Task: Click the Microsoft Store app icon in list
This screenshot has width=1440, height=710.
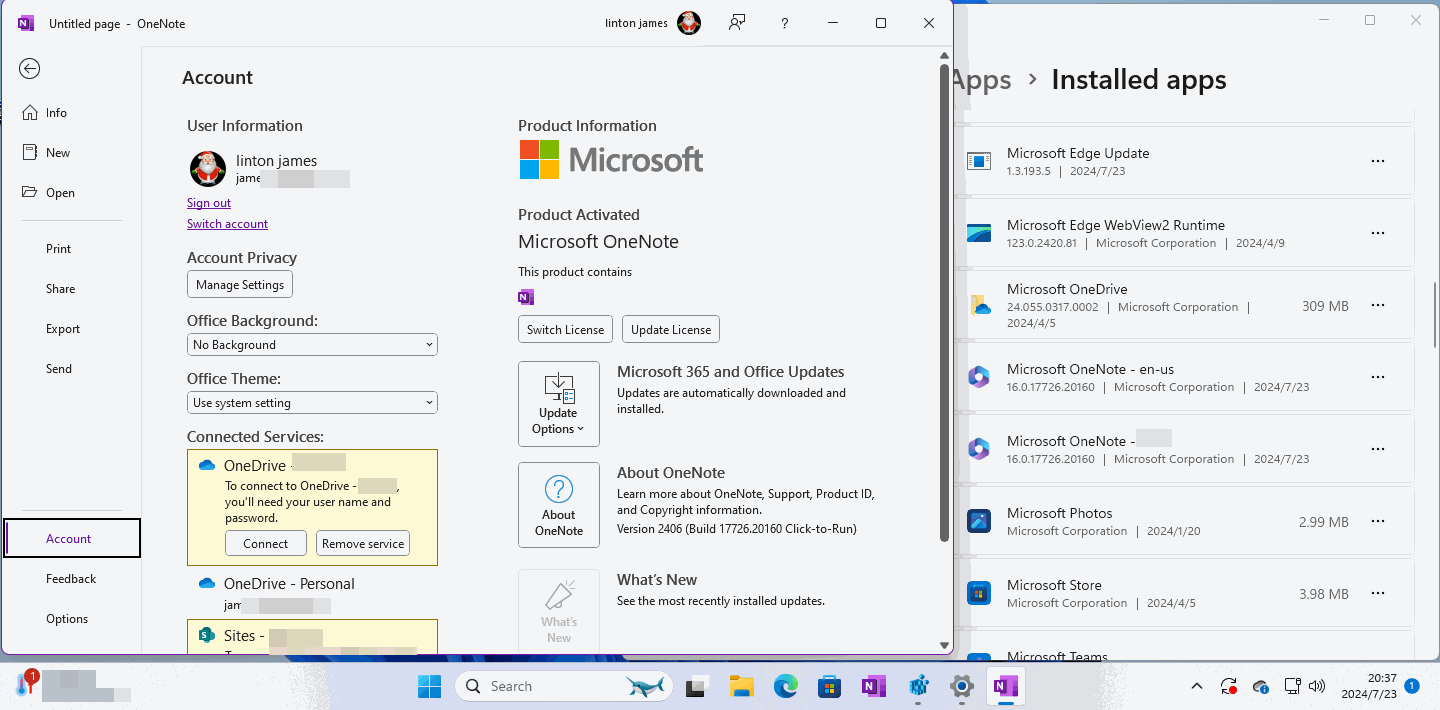Action: (978, 593)
